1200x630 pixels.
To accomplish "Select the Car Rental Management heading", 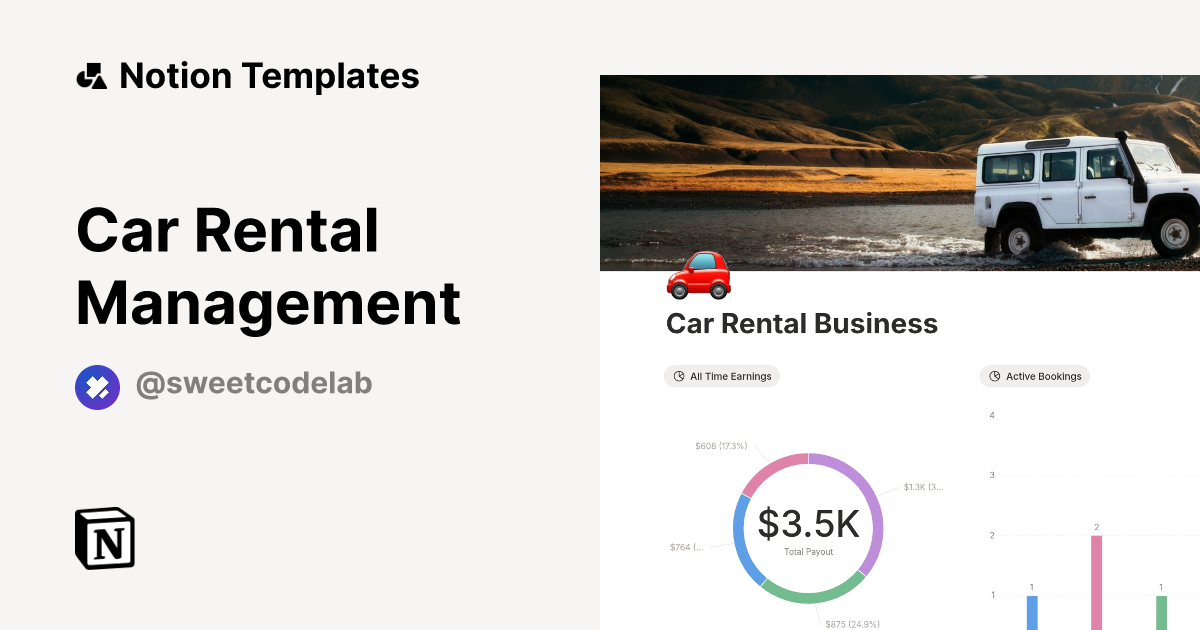I will click(268, 266).
